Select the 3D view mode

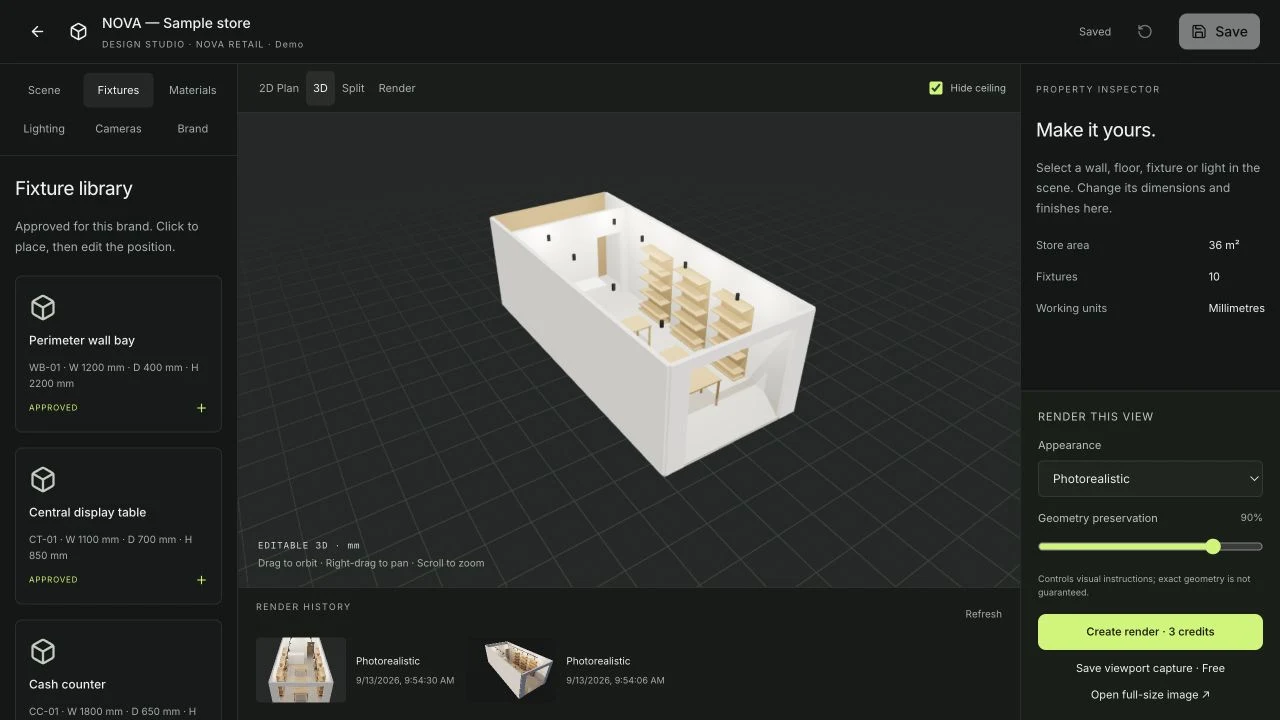click(x=320, y=88)
